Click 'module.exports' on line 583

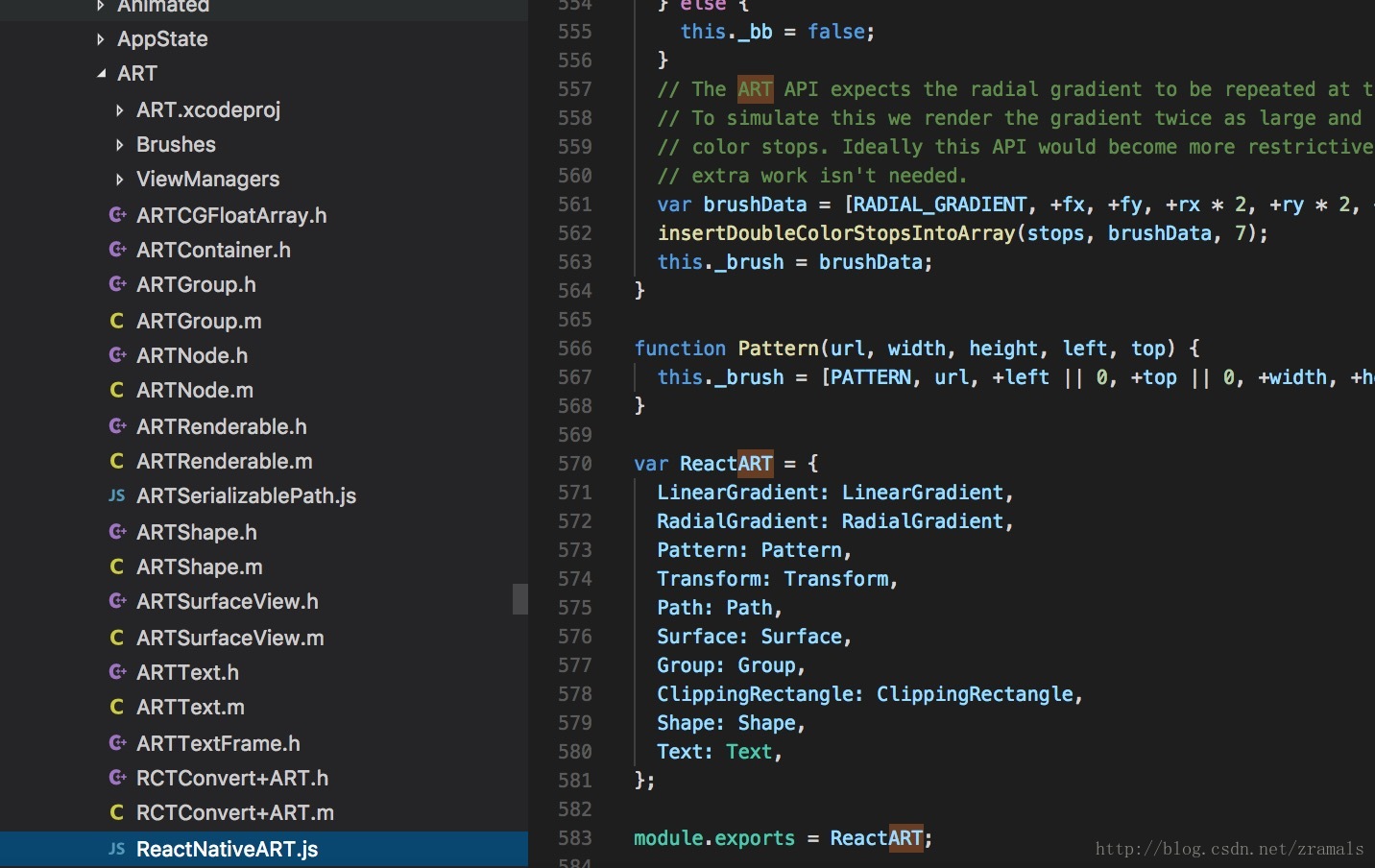[x=714, y=838]
